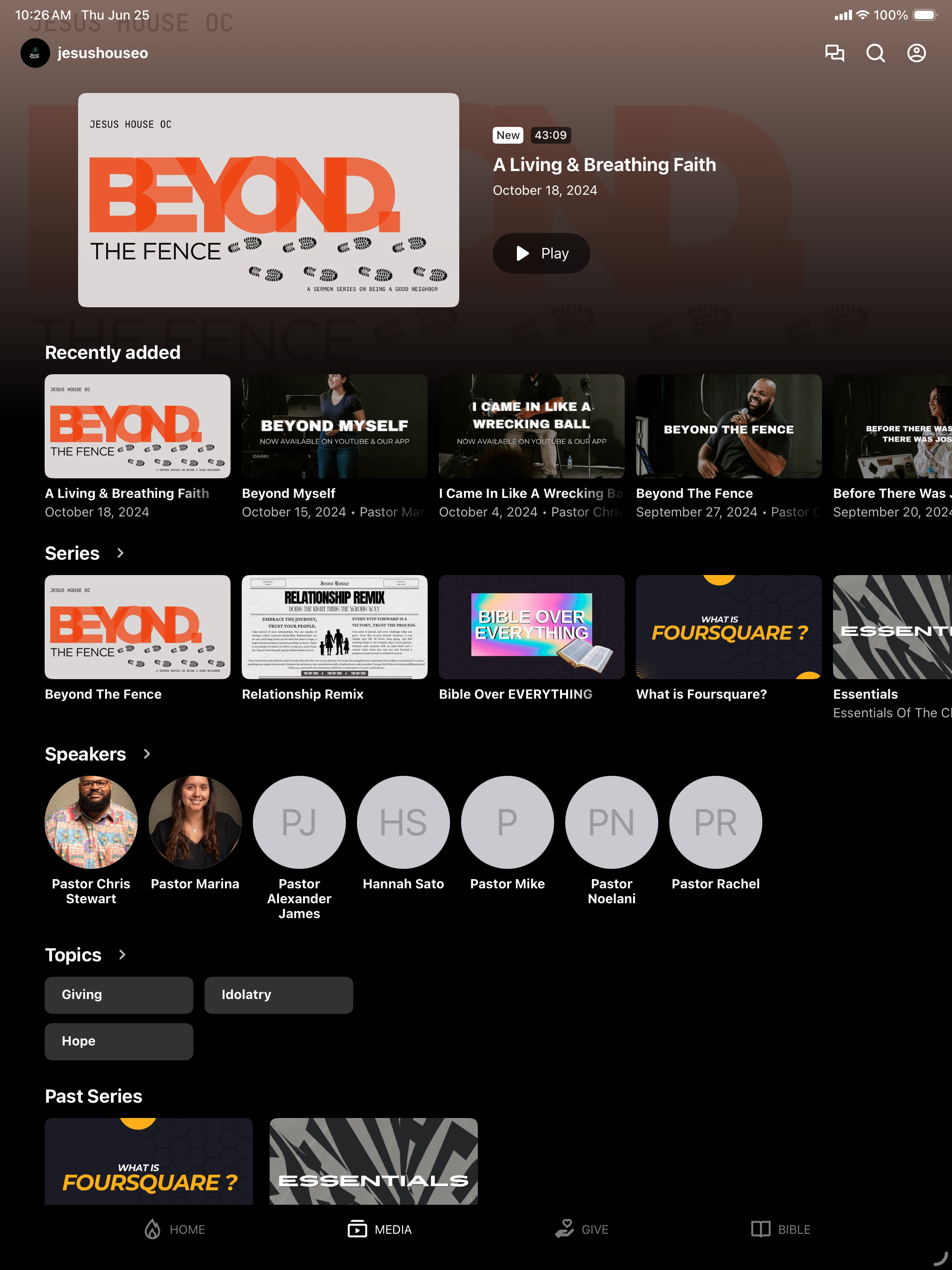
Task: Open the Bible tab book icon
Action: pyautogui.click(x=761, y=1229)
